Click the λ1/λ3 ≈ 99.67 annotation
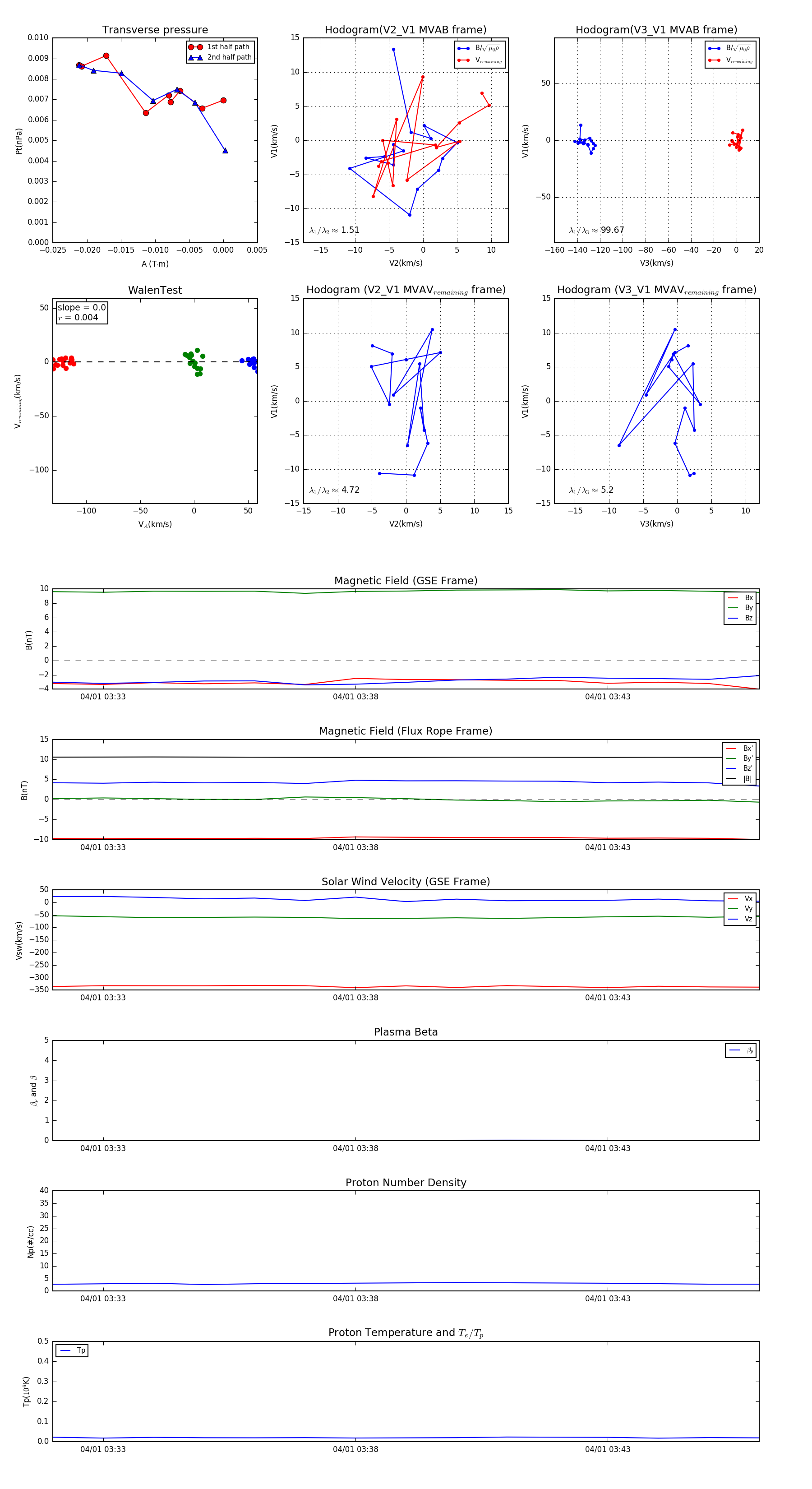Viewport: 812px width, 1489px height. click(x=596, y=230)
